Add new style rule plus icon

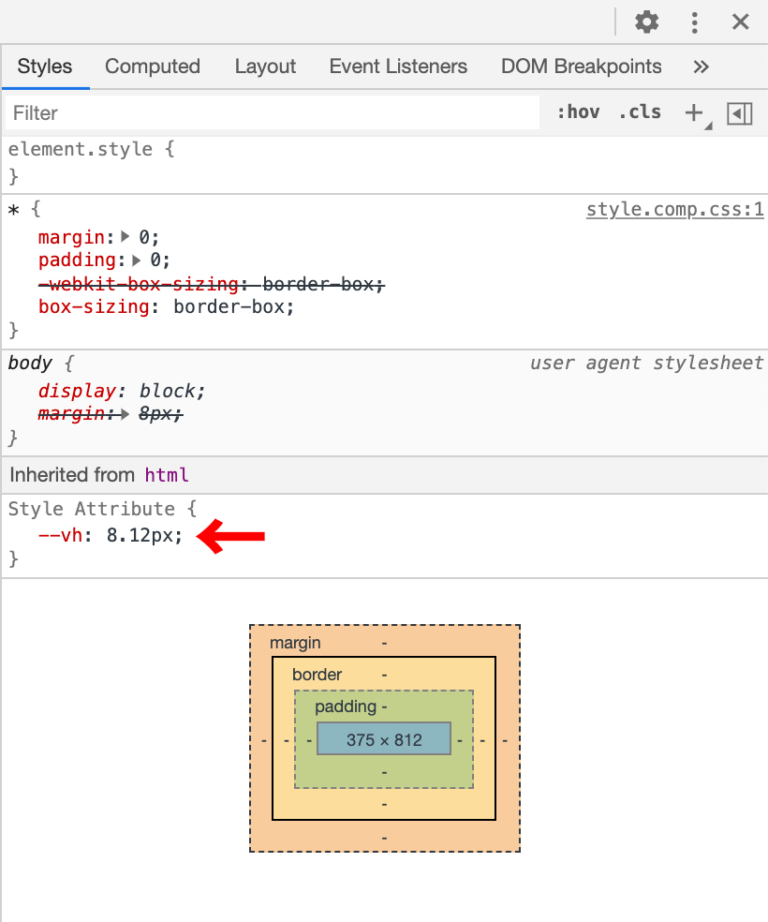pos(694,113)
